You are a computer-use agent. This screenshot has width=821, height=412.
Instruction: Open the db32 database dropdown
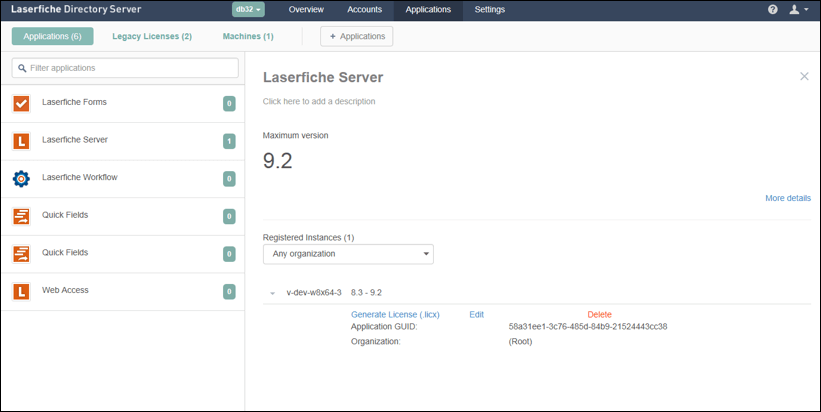point(248,9)
